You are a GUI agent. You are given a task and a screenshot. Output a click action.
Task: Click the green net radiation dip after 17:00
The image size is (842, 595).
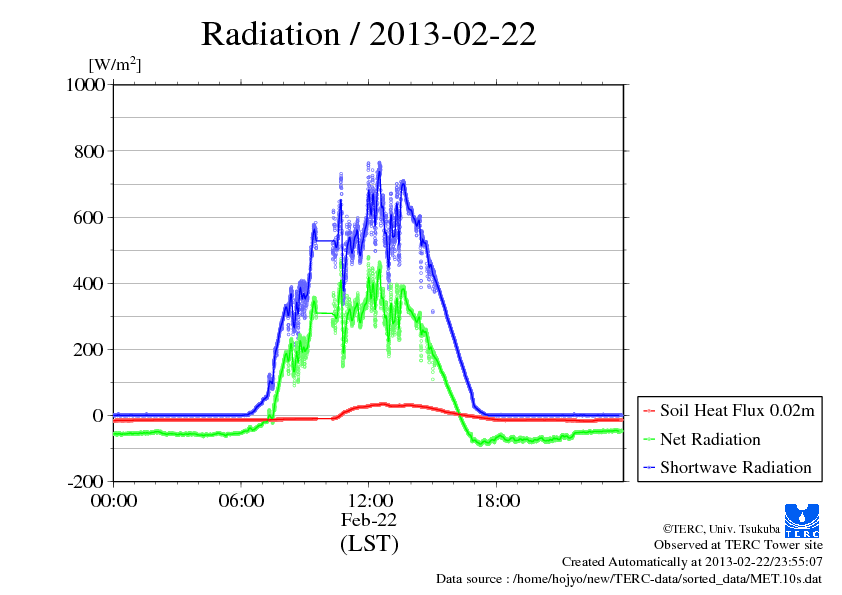point(482,442)
